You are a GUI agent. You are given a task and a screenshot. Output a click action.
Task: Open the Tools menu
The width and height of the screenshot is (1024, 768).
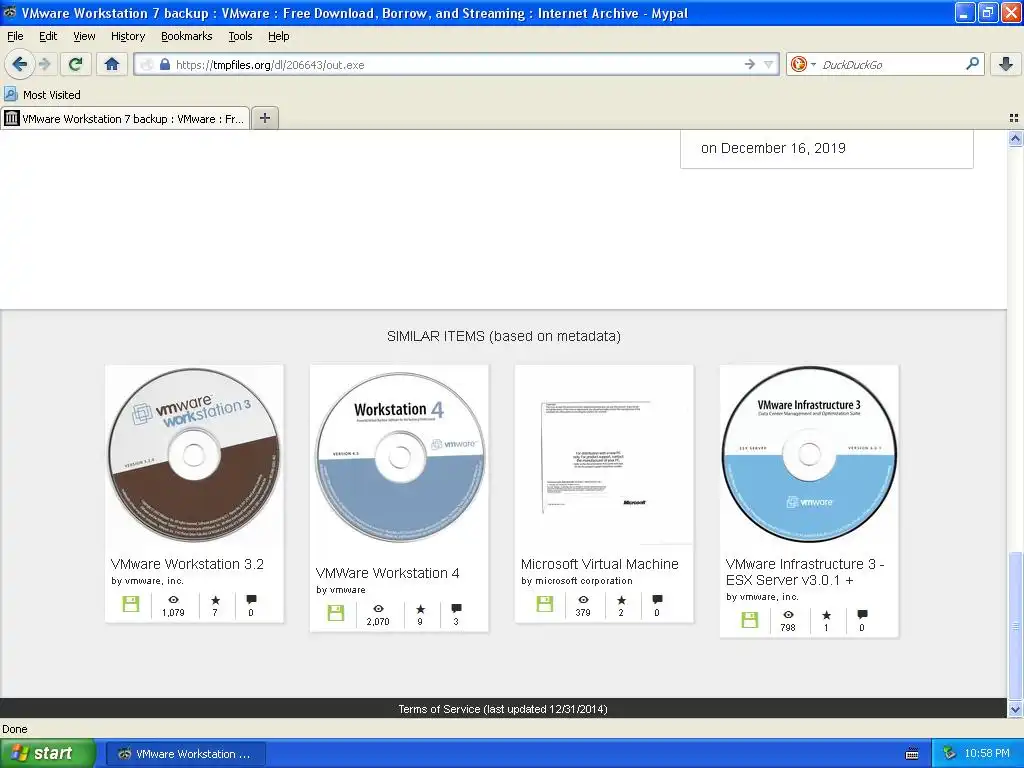coord(240,37)
